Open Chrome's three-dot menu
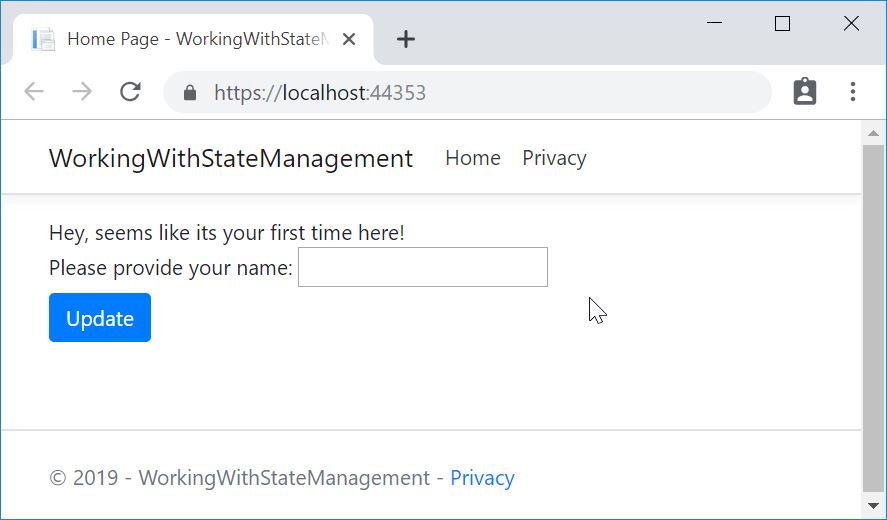Screen dimensions: 887x520 852,92
